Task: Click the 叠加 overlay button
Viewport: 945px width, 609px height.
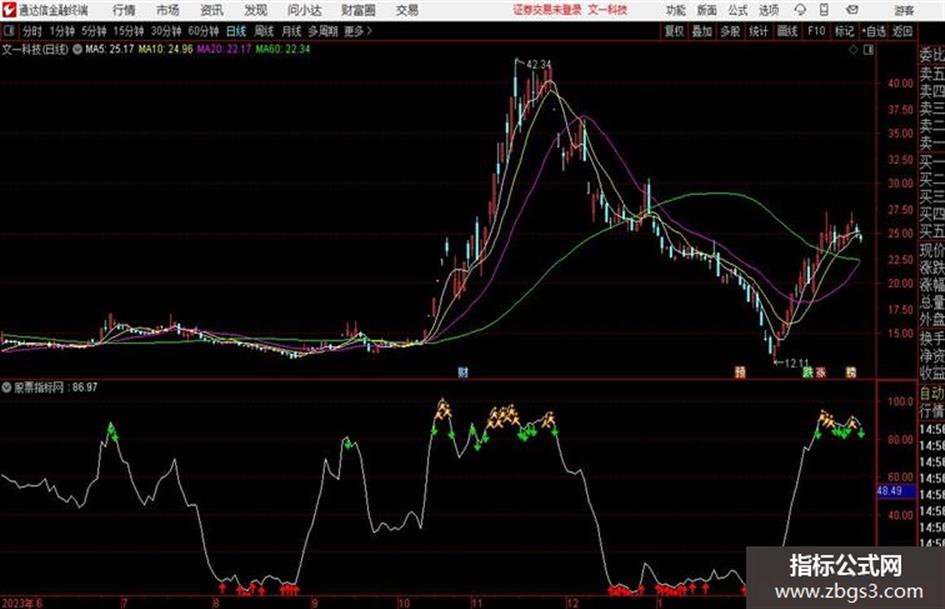Action: pos(702,31)
